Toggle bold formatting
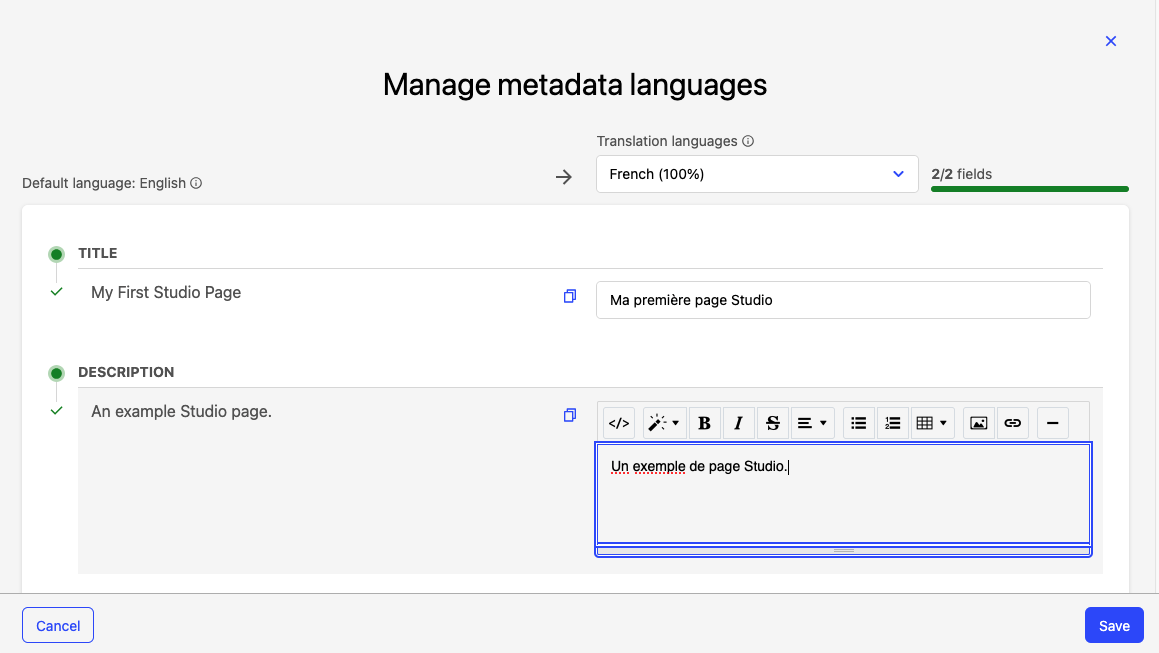 [x=704, y=423]
